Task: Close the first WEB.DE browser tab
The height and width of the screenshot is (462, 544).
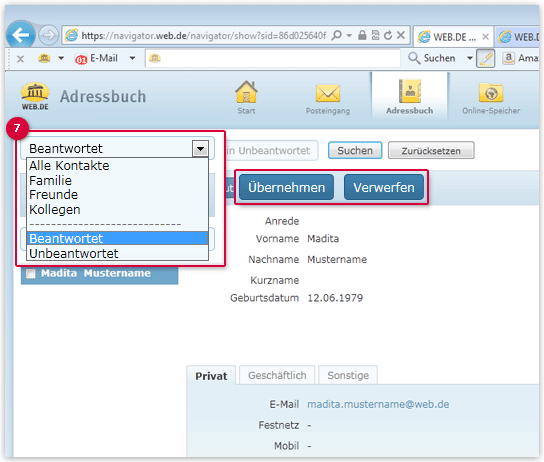Action: click(486, 36)
